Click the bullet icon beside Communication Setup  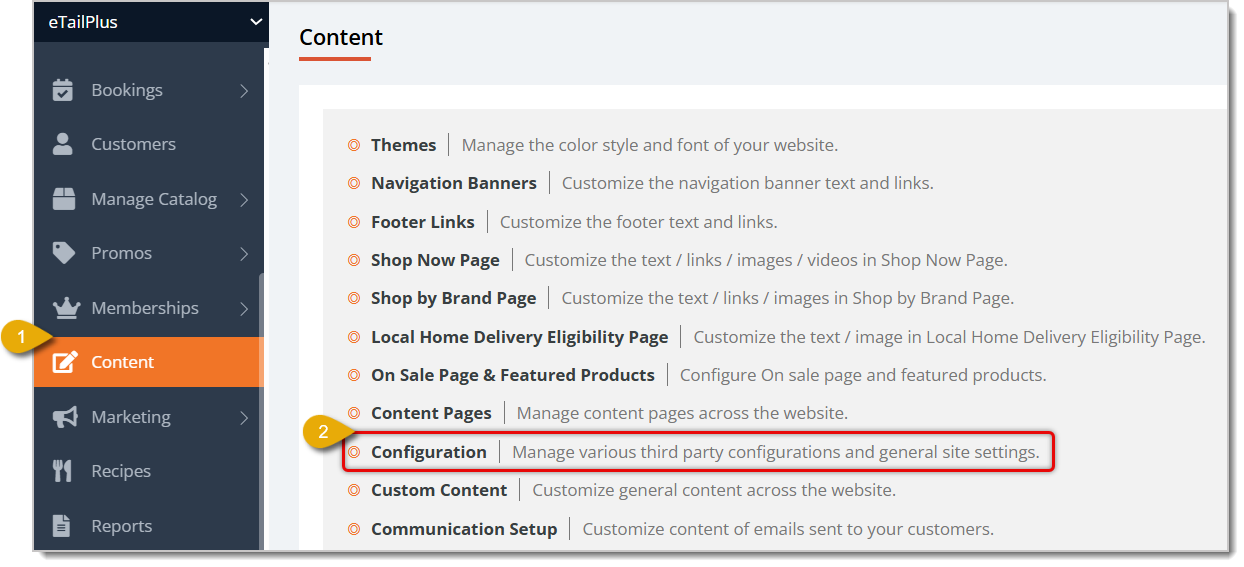354,529
